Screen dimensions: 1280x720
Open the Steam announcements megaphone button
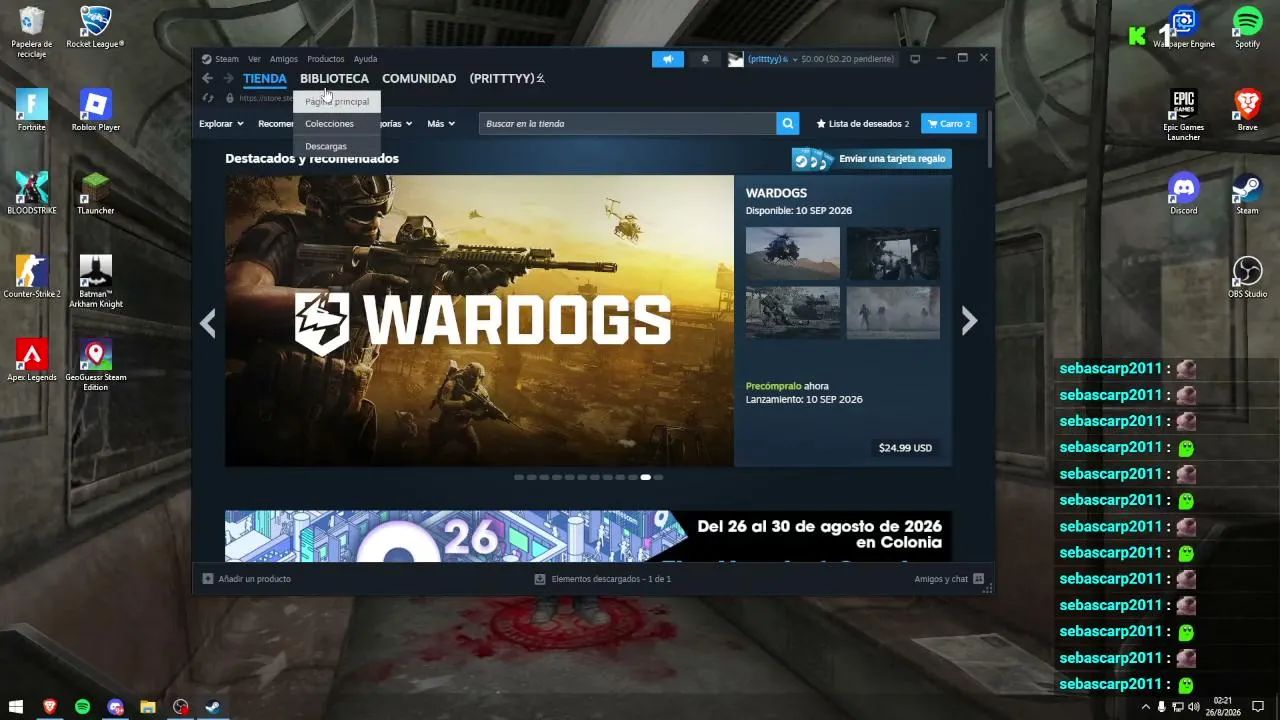[668, 59]
